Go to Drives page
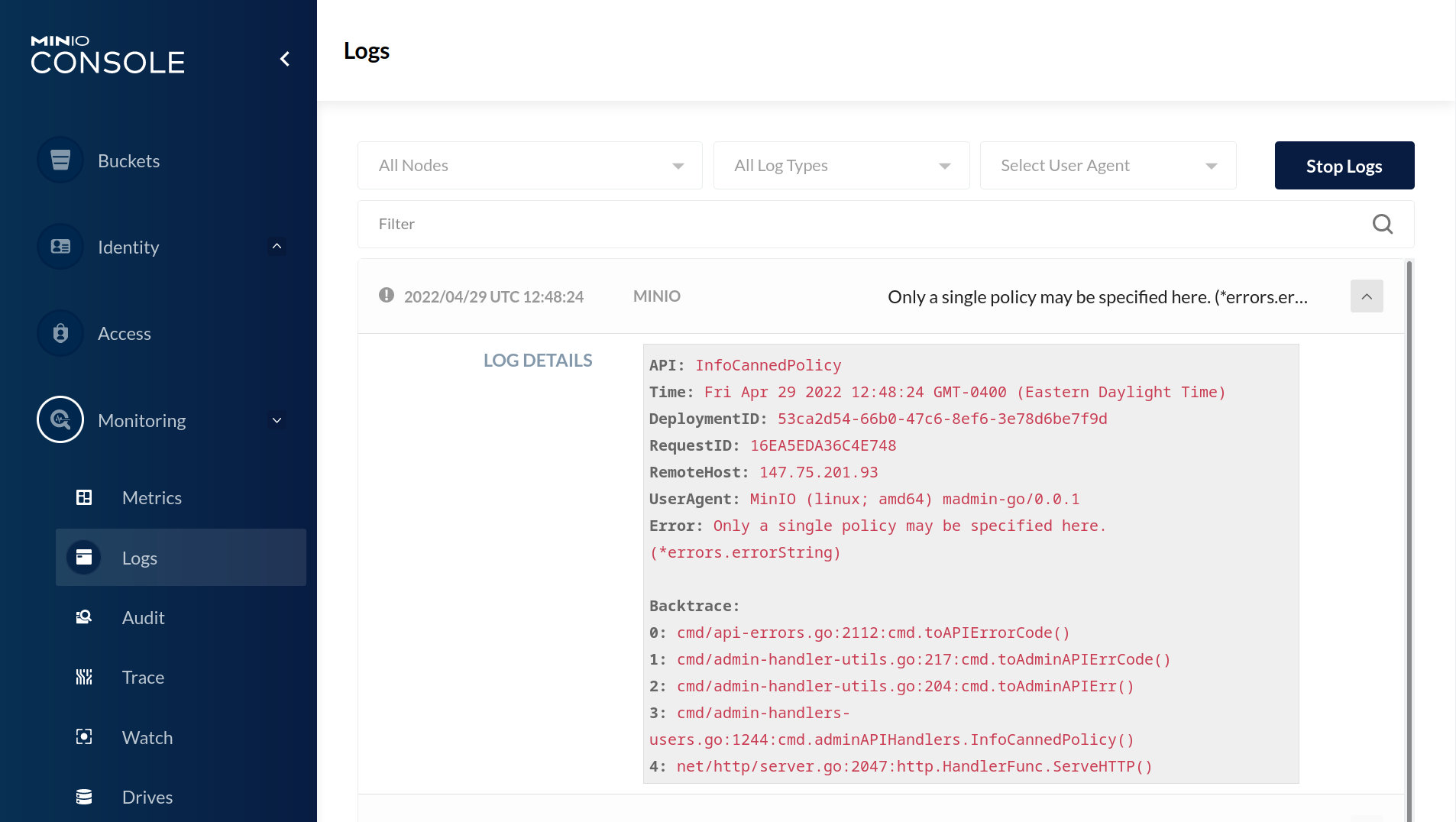 coord(147,797)
